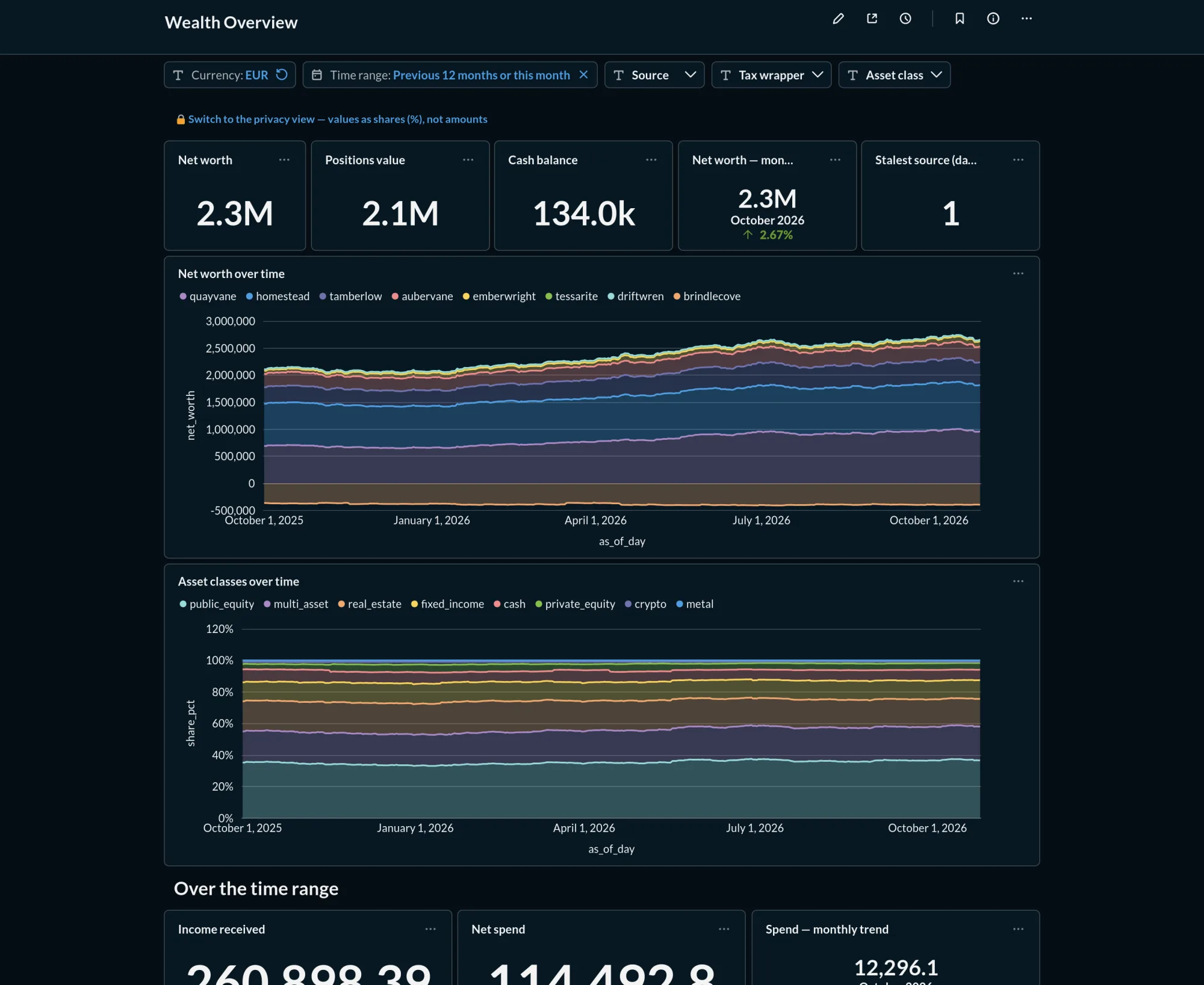Click the Net worth 2.3M value
The image size is (1204, 985).
(x=235, y=214)
